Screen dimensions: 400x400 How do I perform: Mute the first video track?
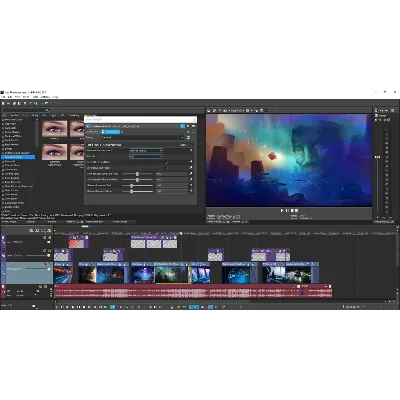pyautogui.click(x=44, y=237)
